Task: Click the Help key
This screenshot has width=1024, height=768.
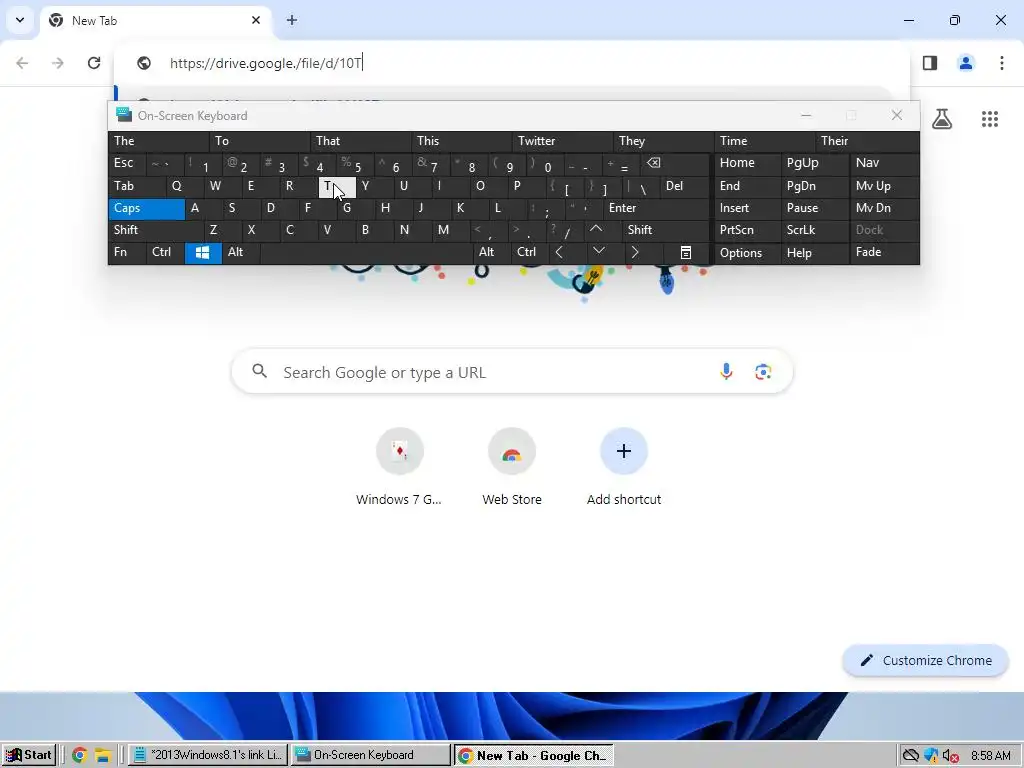Action: (x=815, y=253)
